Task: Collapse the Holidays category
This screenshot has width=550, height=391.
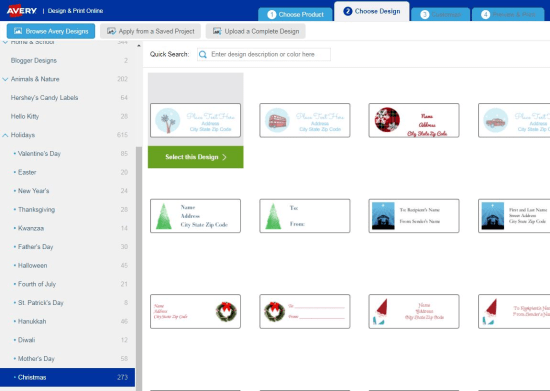Action: tap(5, 135)
